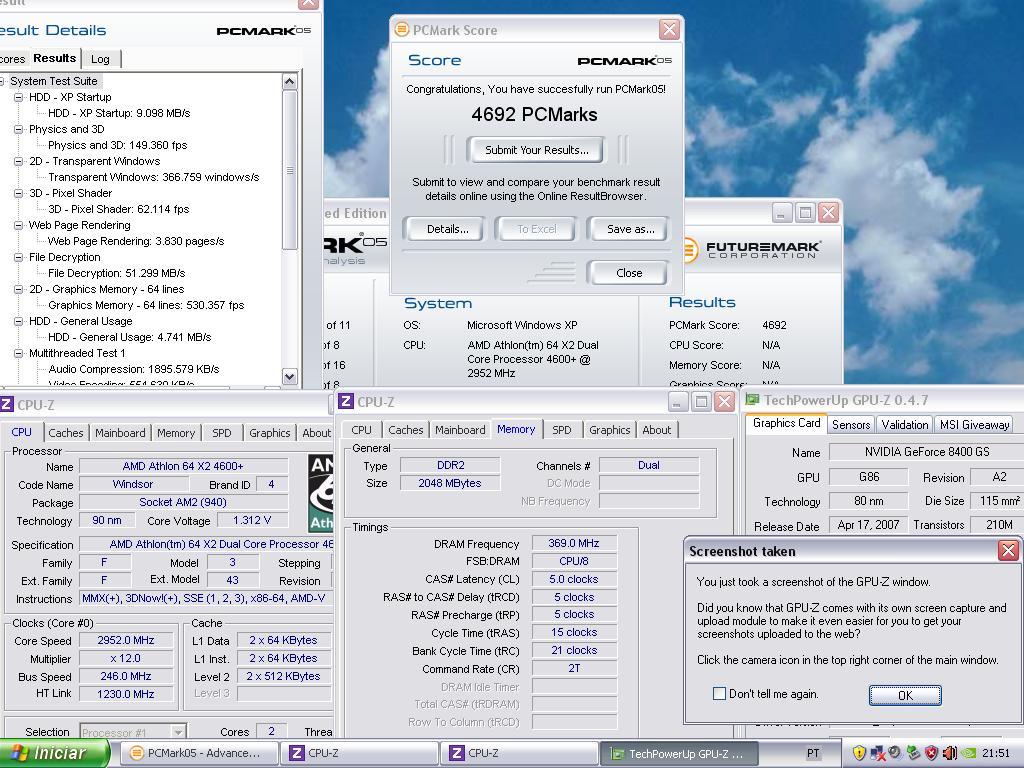Select the NVIDIA GeForce 8400 GS name field

click(927, 451)
